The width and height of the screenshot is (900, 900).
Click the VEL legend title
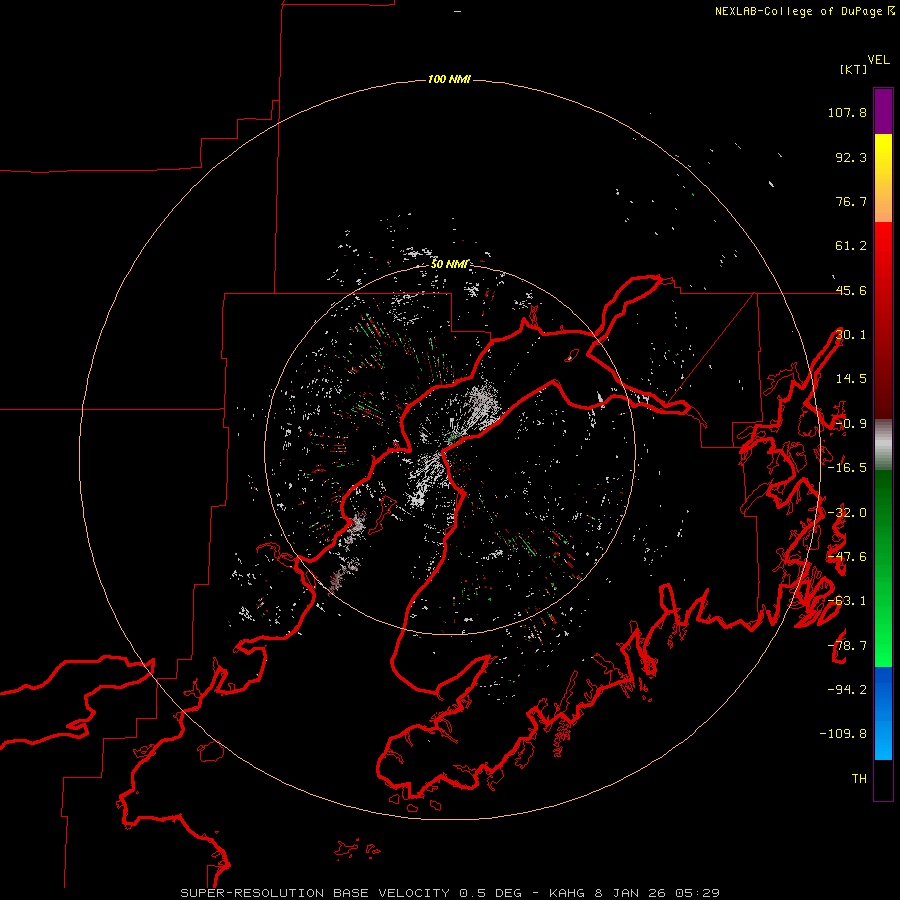pyautogui.click(x=878, y=60)
